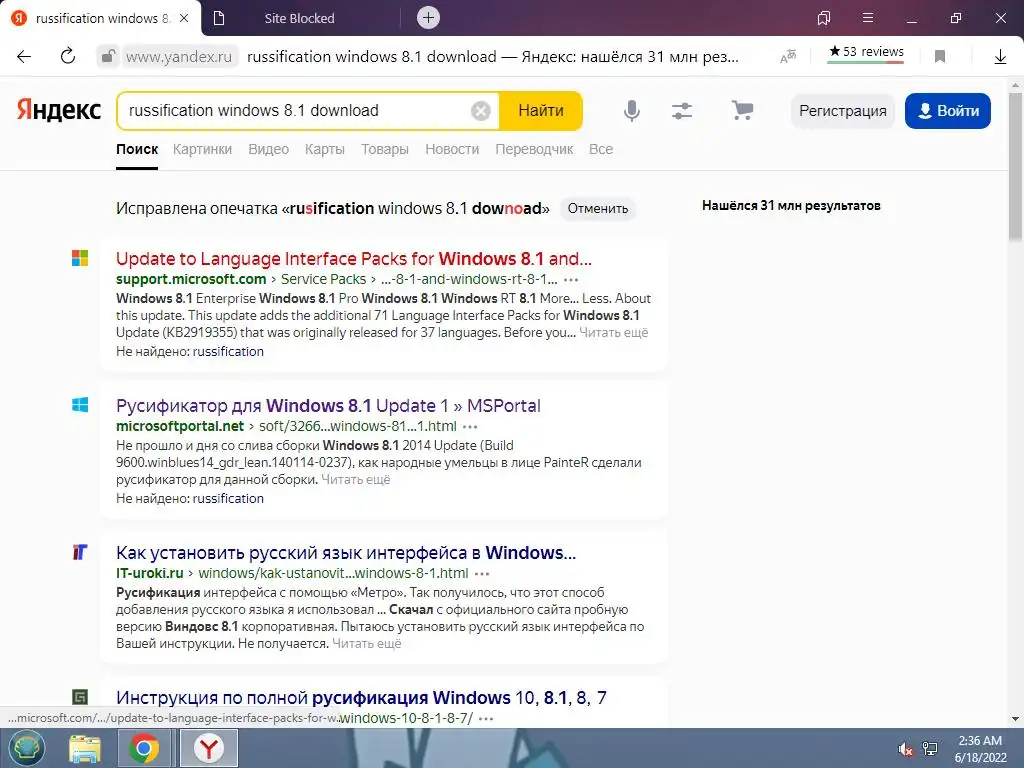The width and height of the screenshot is (1024, 768).
Task: Click the browser back arrow
Action: pos(24,57)
